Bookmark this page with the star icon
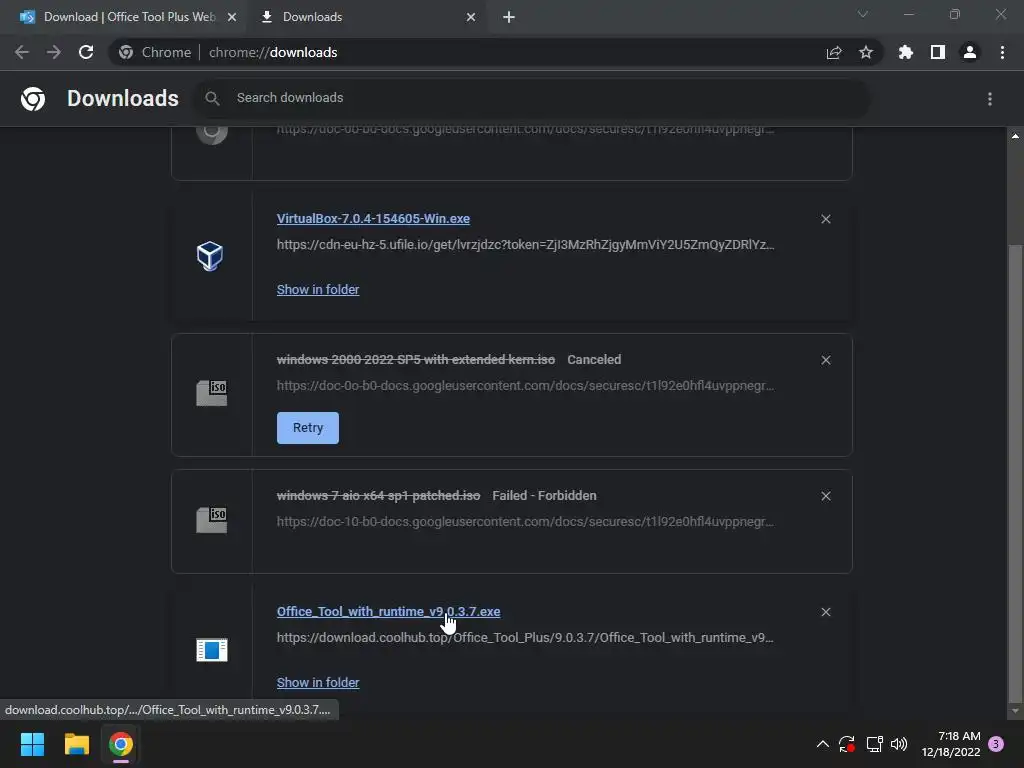This screenshot has height=768, width=1024. pos(866,52)
